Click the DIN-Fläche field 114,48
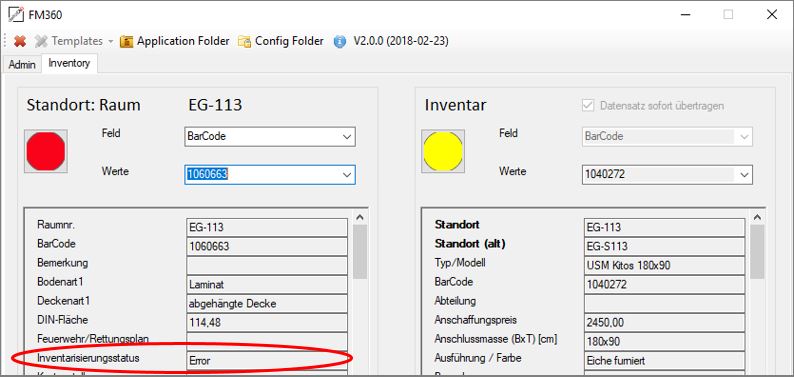Image resolution: width=794 pixels, height=377 pixels. click(x=267, y=322)
